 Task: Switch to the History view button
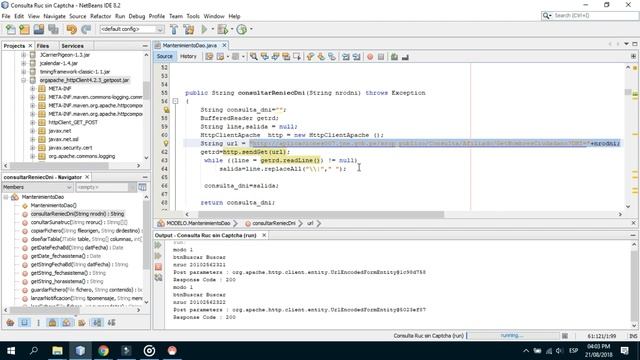(188, 56)
